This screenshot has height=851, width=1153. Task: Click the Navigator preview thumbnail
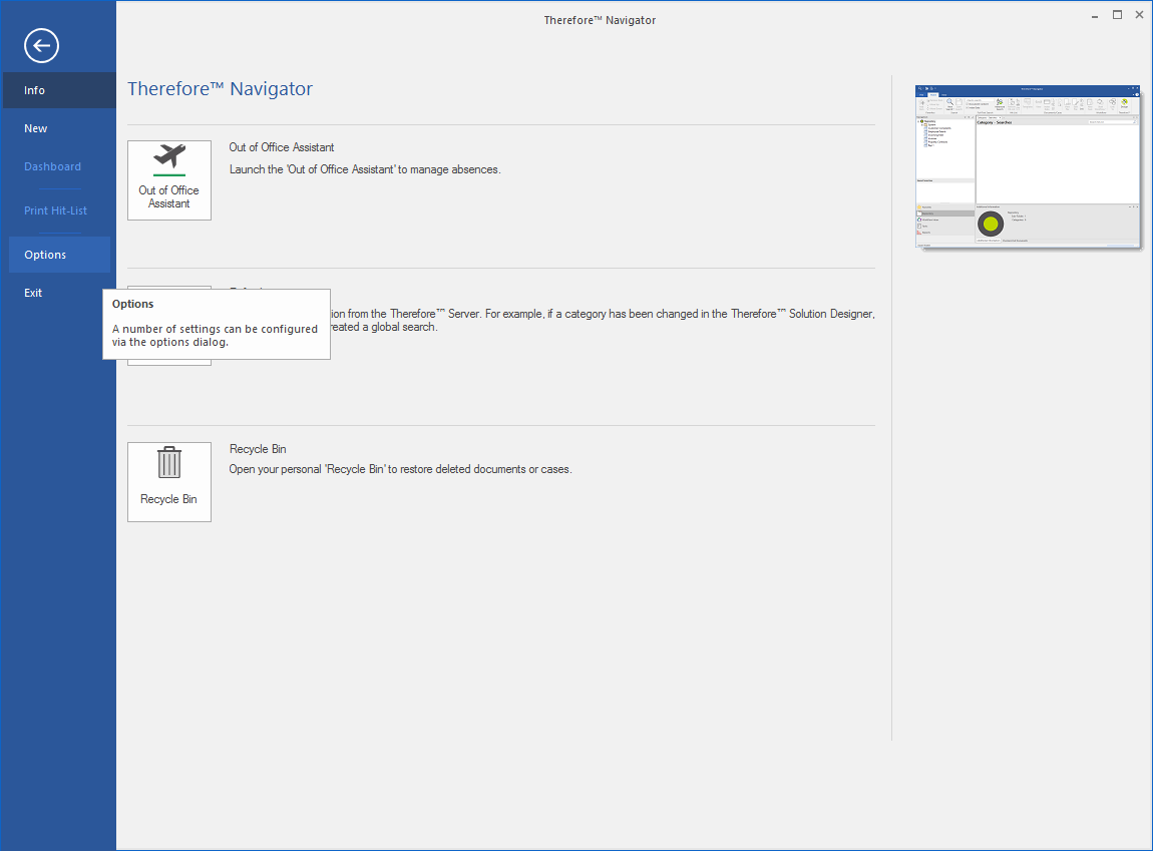(x=1028, y=167)
